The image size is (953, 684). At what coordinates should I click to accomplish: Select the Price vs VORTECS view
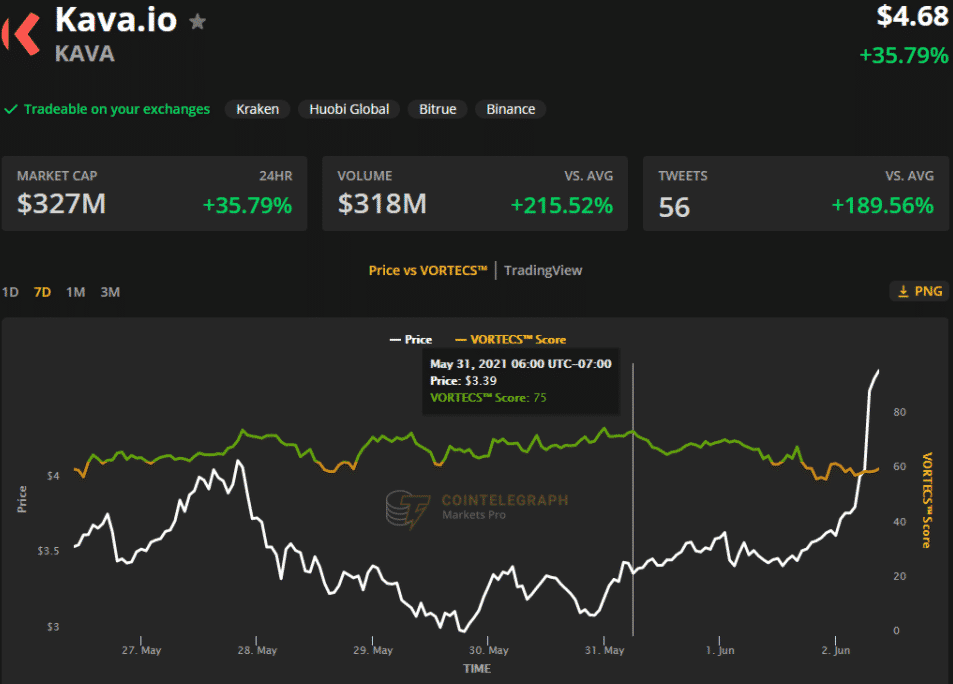click(x=428, y=270)
